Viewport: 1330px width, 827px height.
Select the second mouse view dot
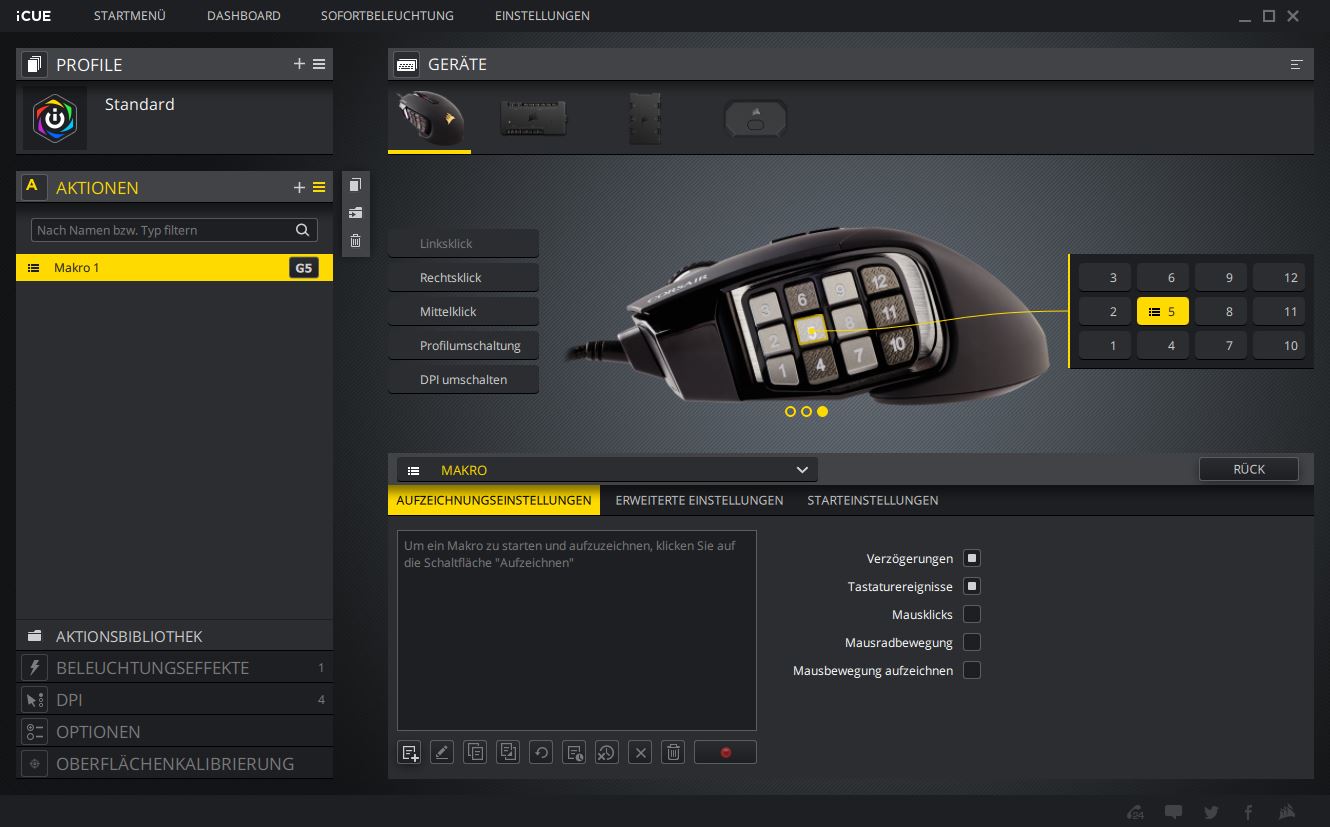[x=806, y=411]
